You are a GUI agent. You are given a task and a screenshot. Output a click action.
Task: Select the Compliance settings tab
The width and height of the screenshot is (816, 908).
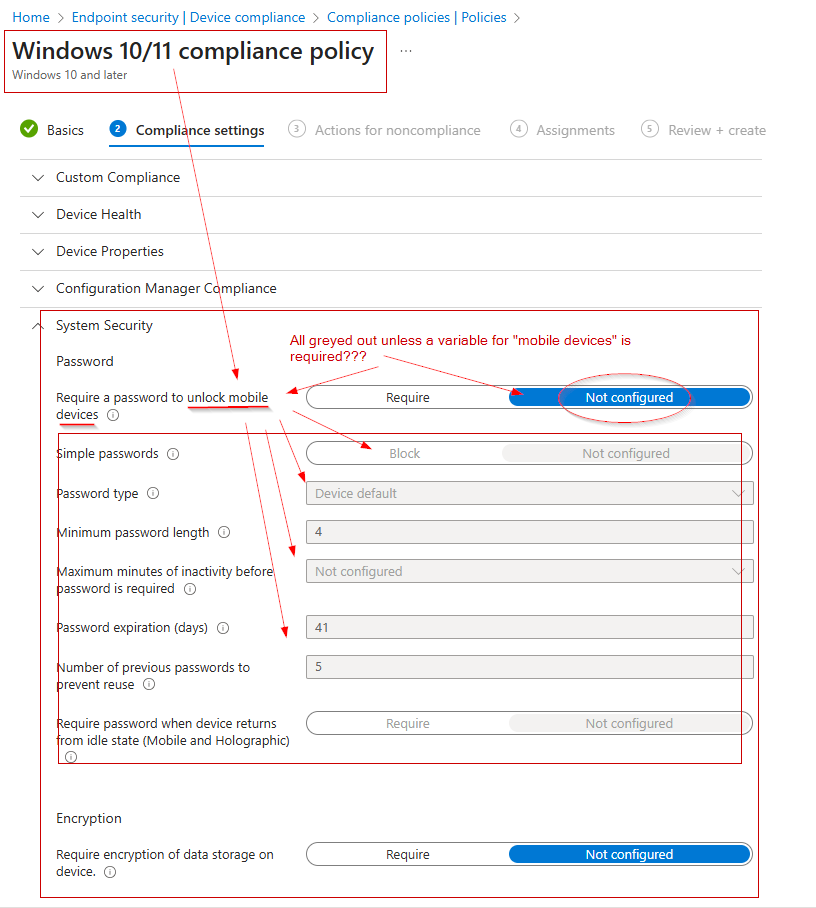200,130
